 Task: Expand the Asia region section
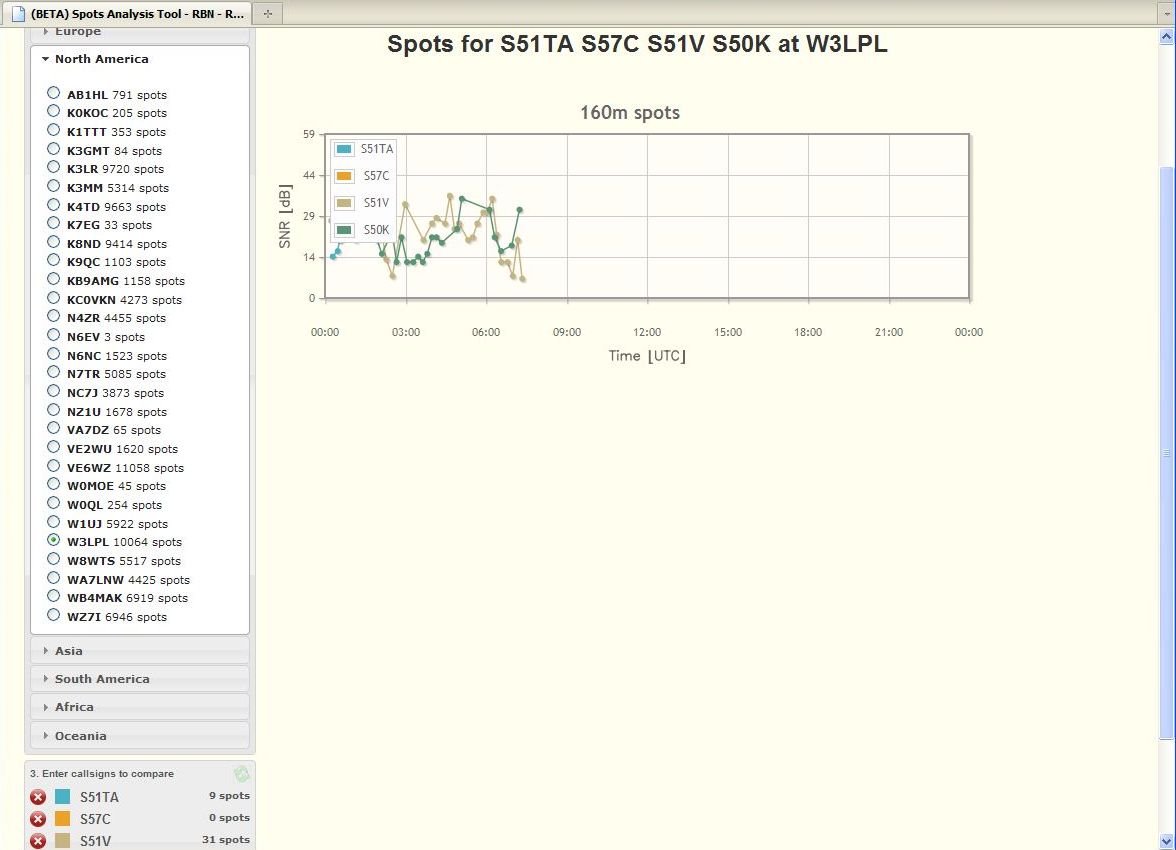tap(69, 651)
